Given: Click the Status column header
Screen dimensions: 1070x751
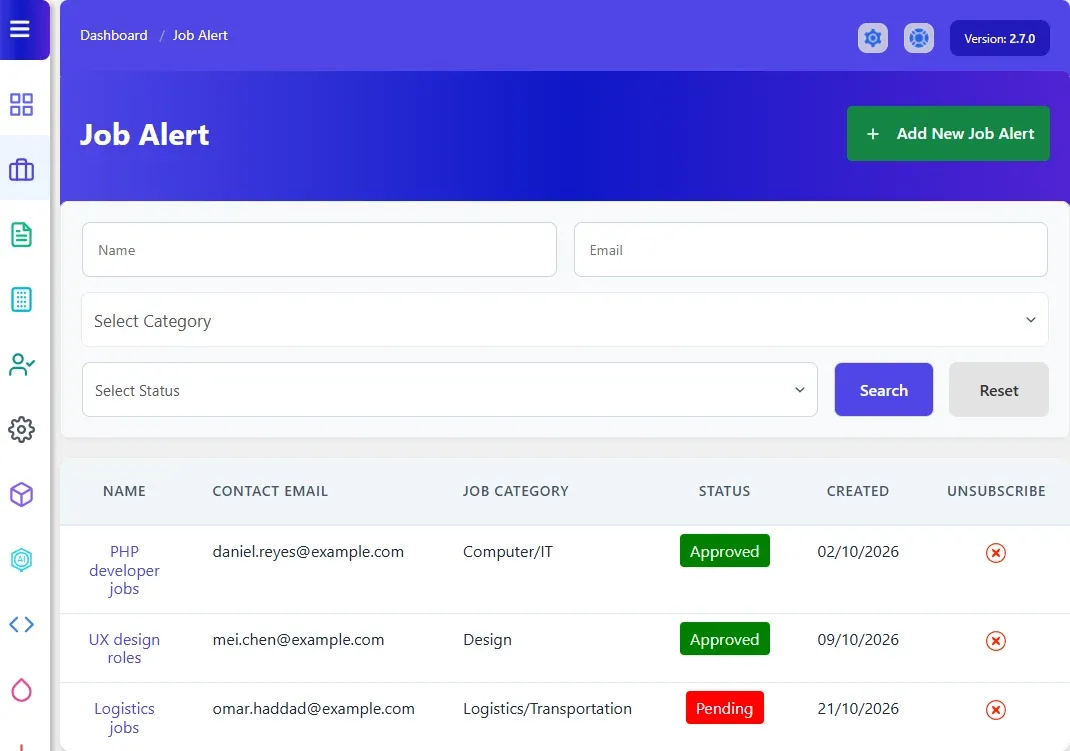Looking at the screenshot, I should tap(724, 491).
